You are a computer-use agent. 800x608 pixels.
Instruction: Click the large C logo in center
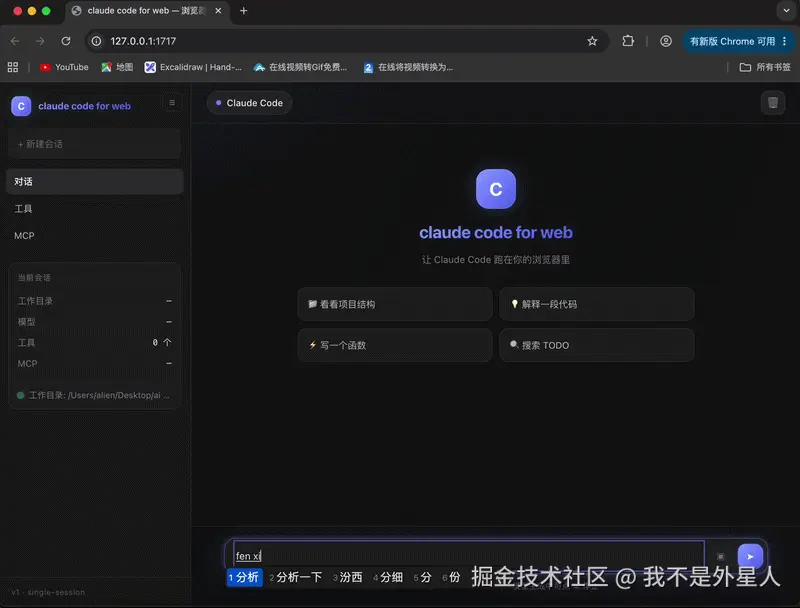click(x=495, y=189)
